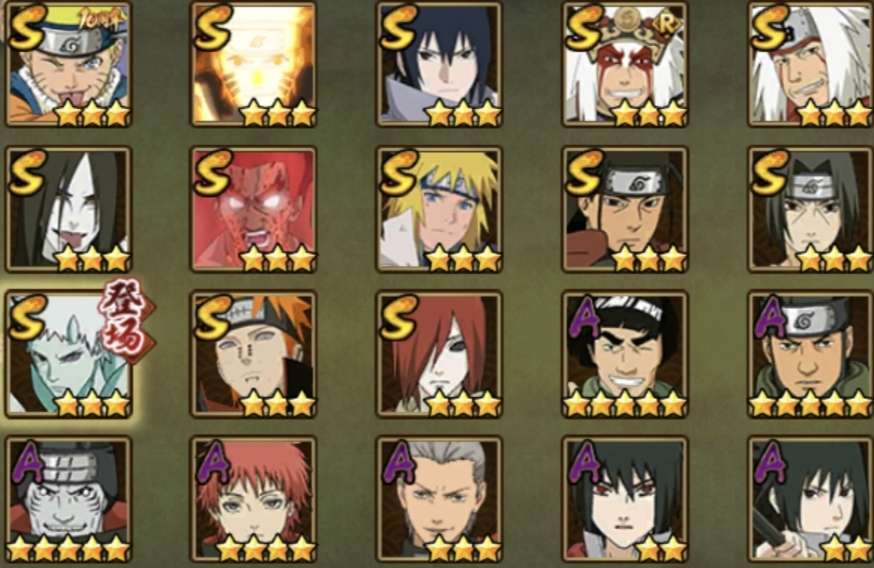Viewport: 874px width, 568px height.
Task: Pick the pale horned character with 登场 badge
Action: 69,354
